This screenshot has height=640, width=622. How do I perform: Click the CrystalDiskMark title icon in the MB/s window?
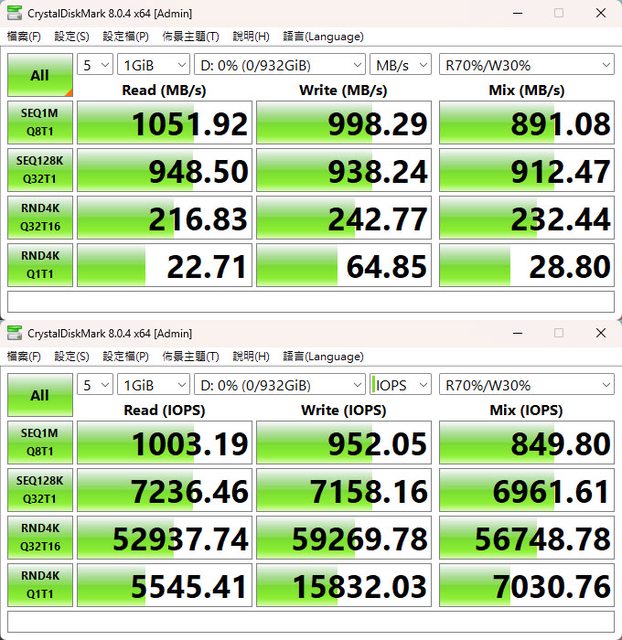15,13
